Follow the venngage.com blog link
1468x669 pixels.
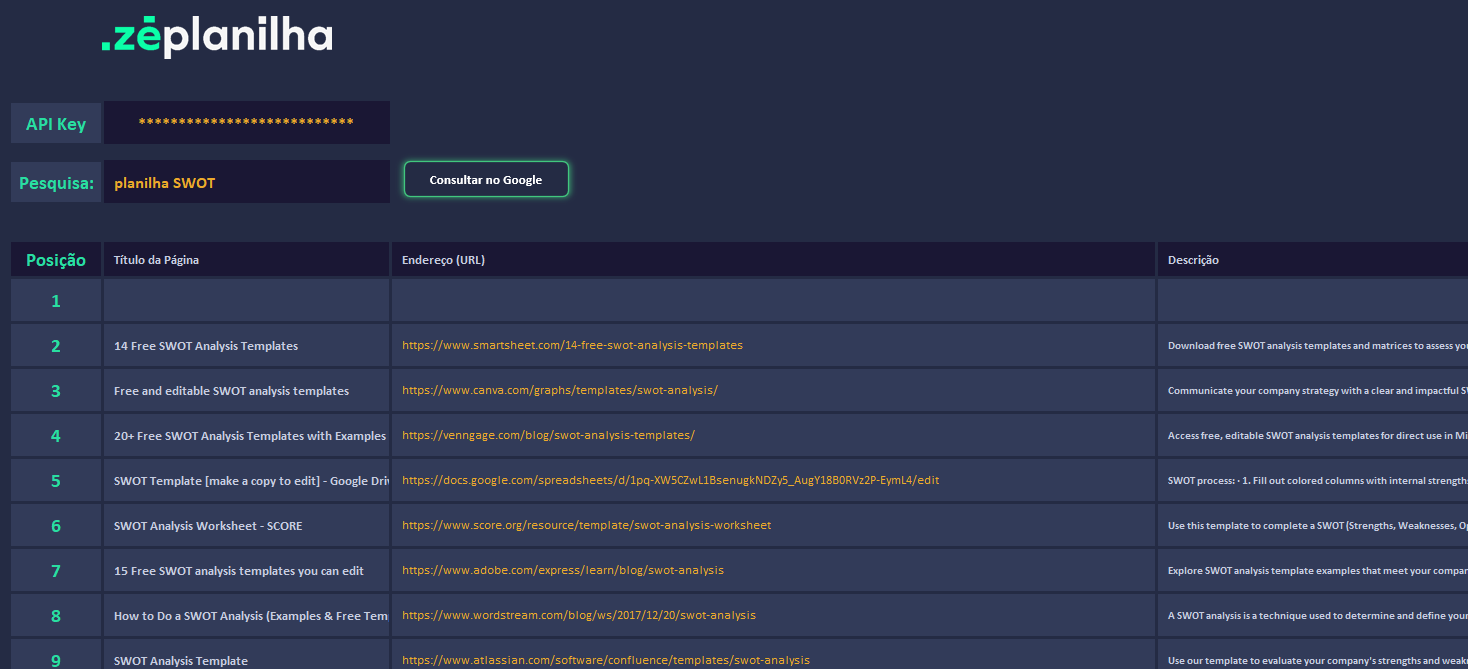click(x=548, y=435)
